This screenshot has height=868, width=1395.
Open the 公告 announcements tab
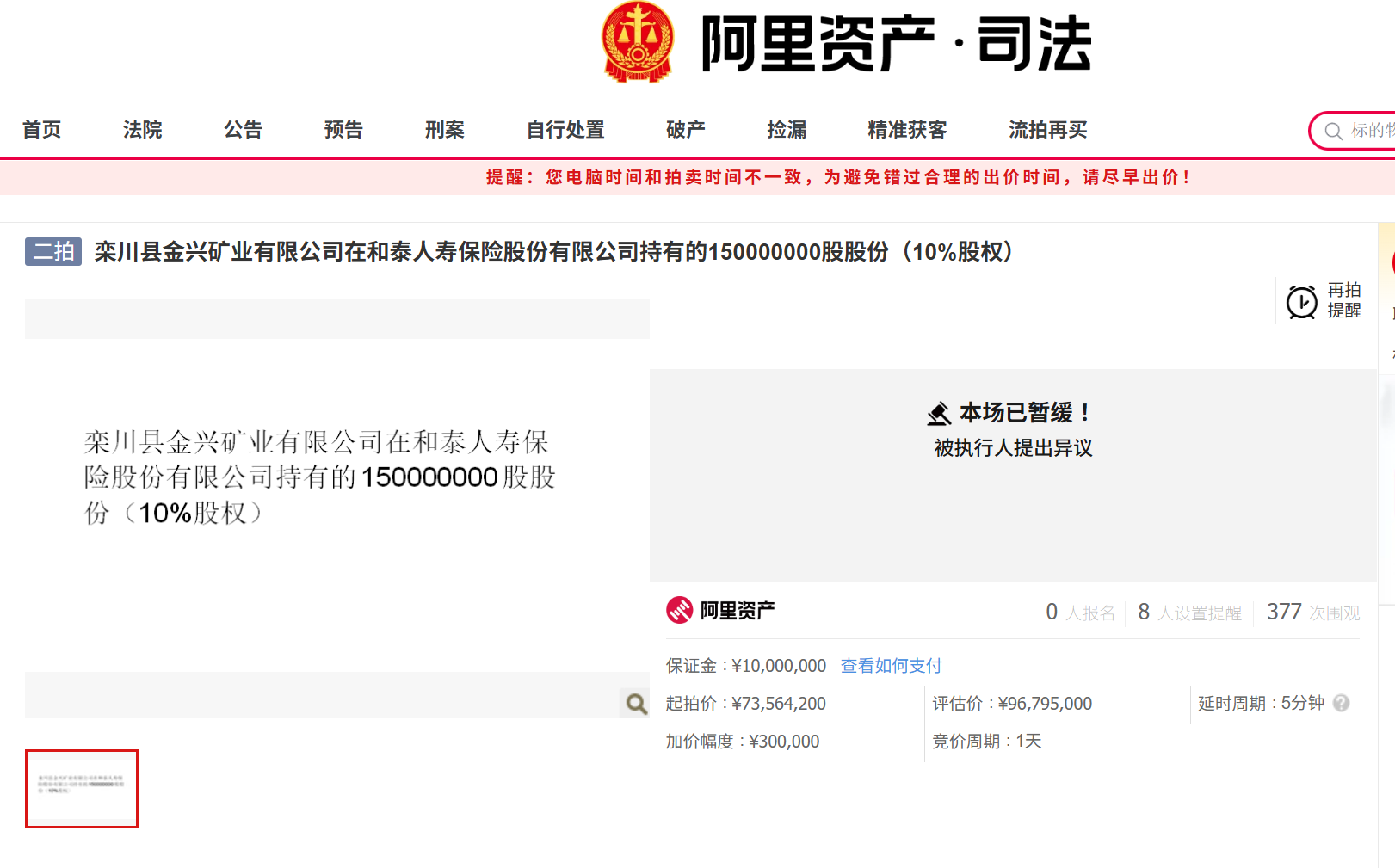[244, 130]
